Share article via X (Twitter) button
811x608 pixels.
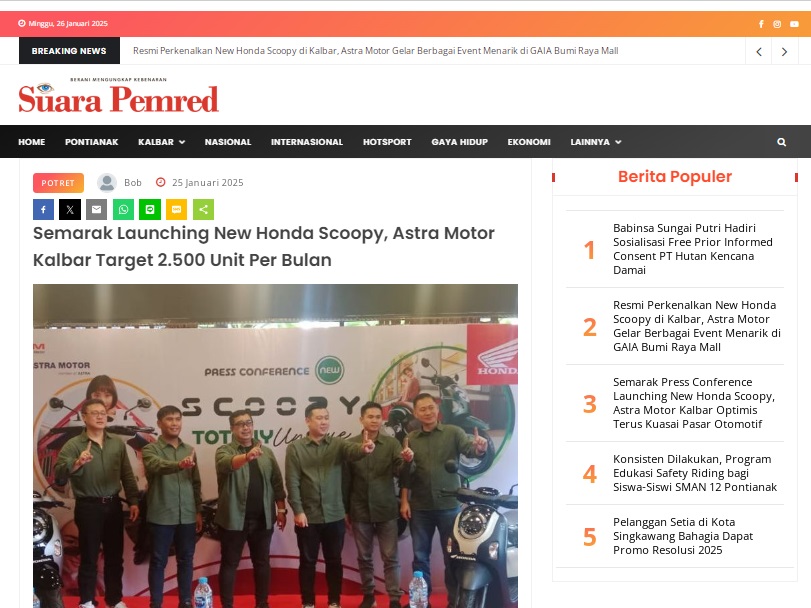[70, 209]
